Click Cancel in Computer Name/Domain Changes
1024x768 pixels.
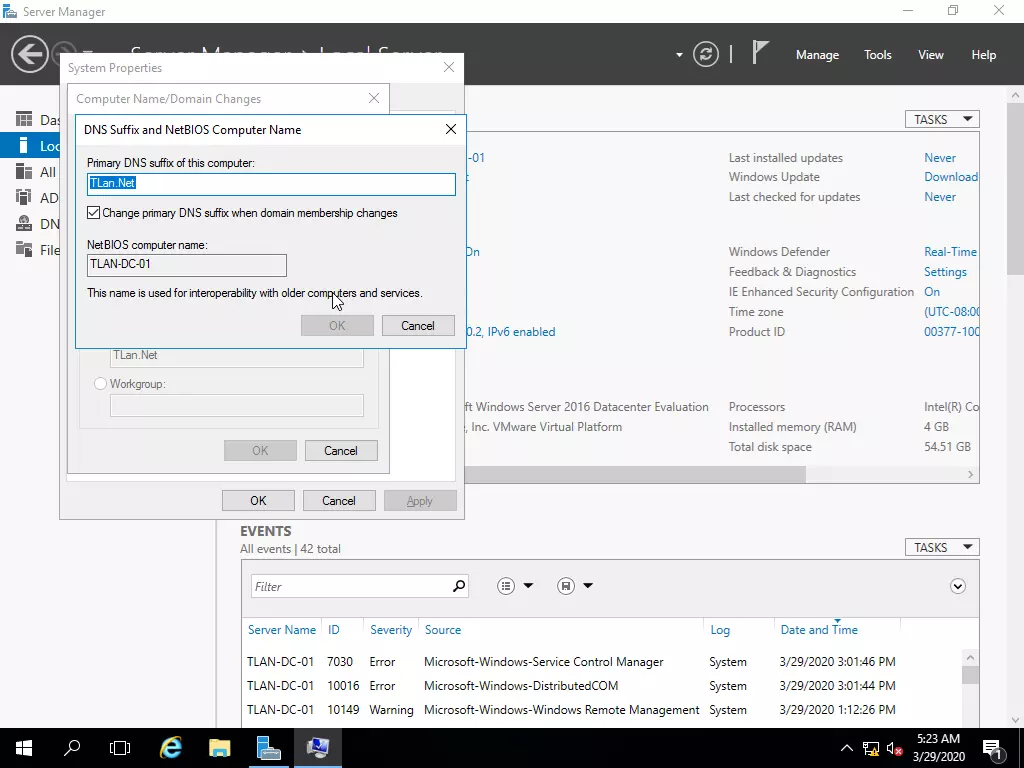pyautogui.click(x=341, y=451)
